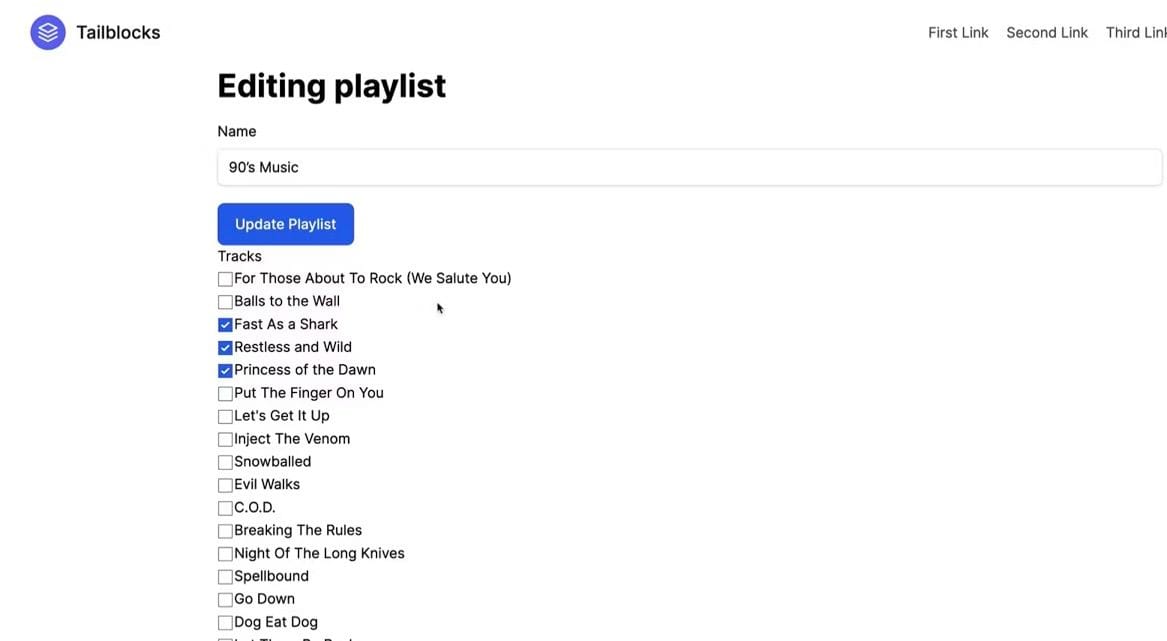Click the Tailblocks brand name text
Viewport: 1167px width, 641px height.
(118, 33)
